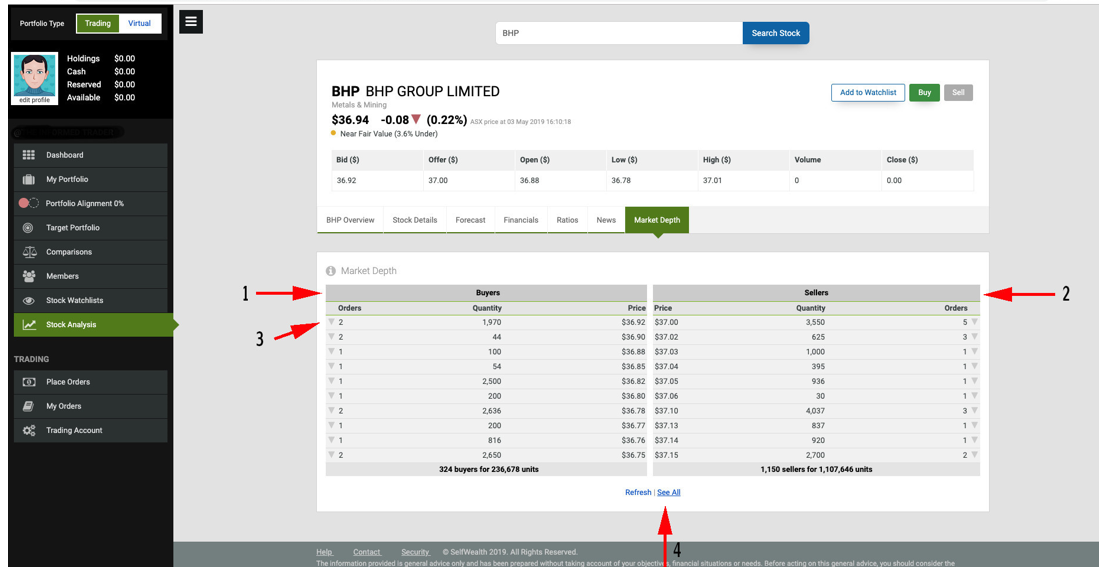Click the See All link

click(x=669, y=493)
